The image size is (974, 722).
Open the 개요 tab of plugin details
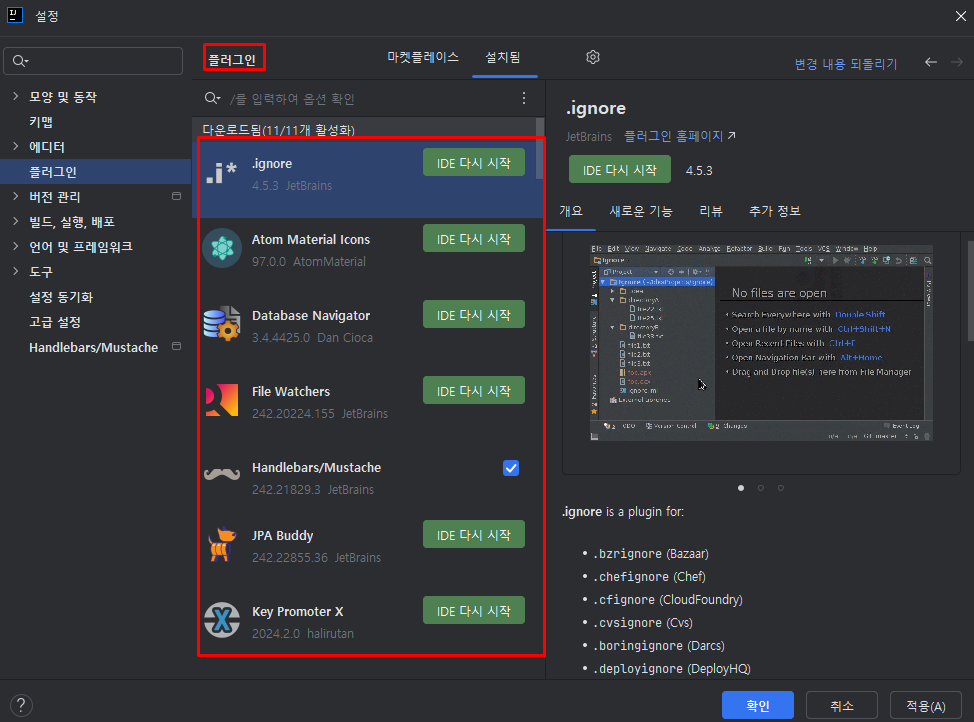571,211
